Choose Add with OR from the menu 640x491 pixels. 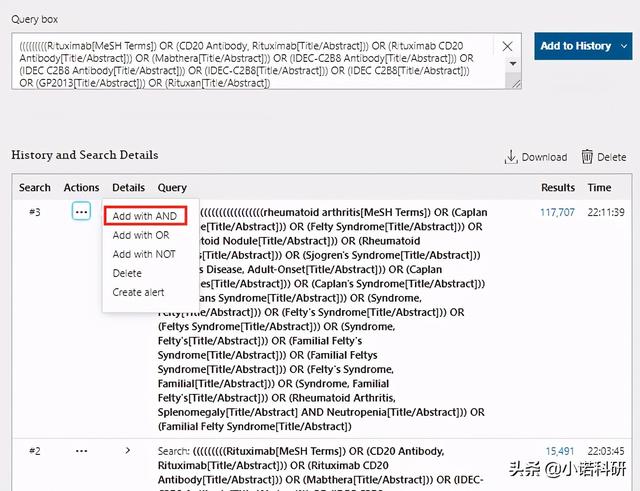pos(140,235)
